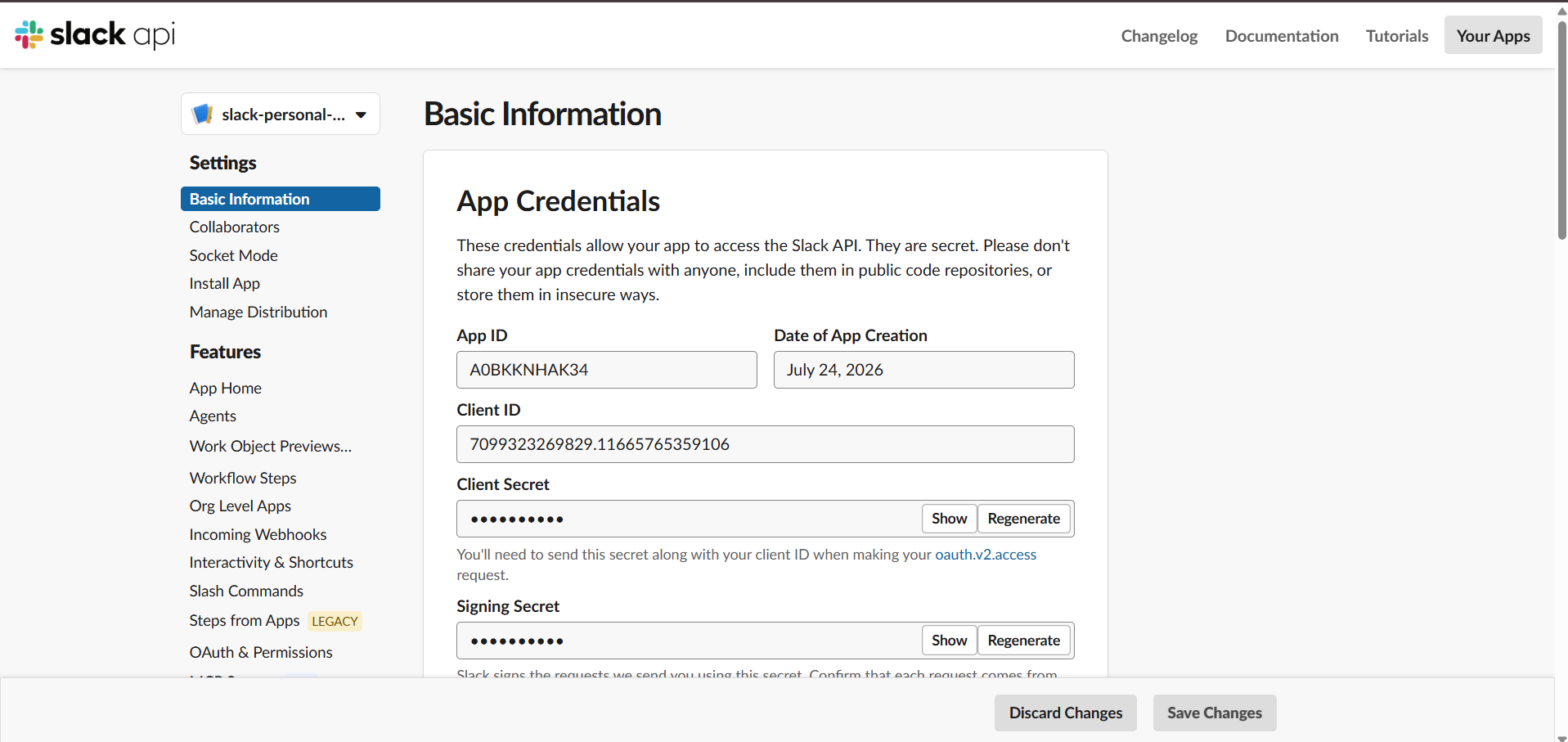
Task: Click the LEGACY badge
Action: click(335, 621)
